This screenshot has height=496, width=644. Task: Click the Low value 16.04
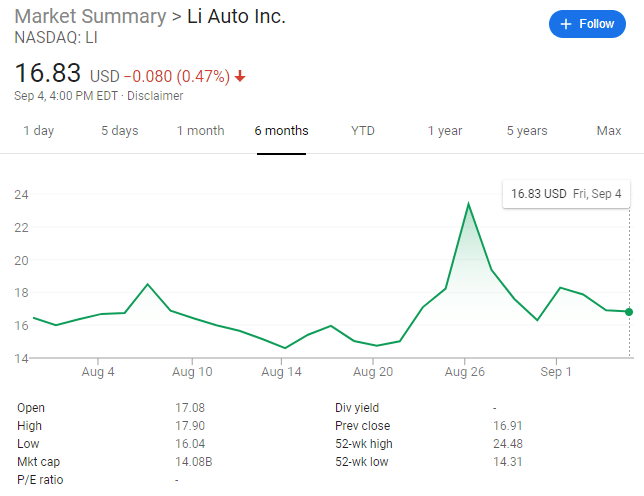pos(190,444)
